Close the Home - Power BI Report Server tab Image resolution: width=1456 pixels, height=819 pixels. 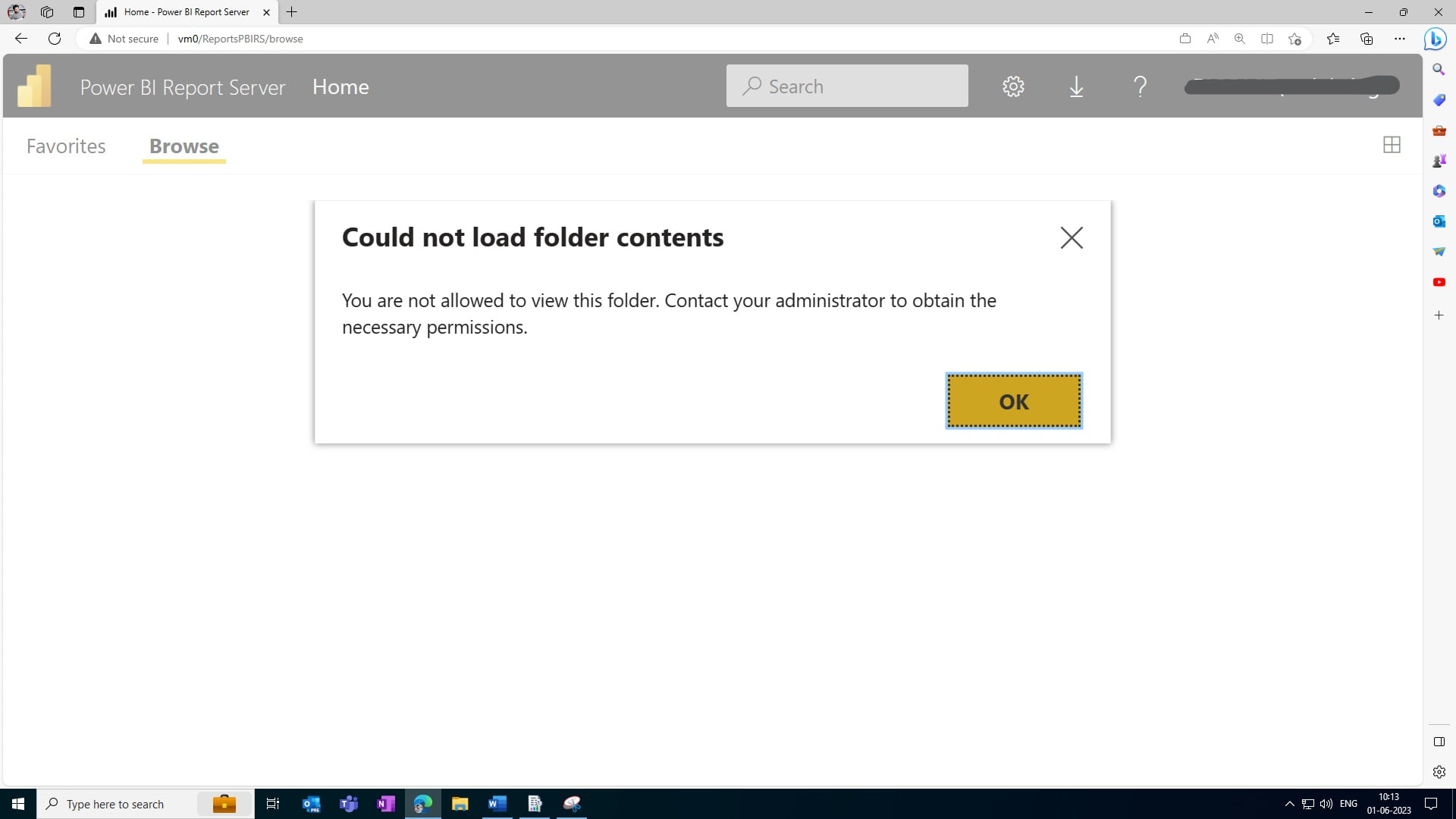click(266, 12)
